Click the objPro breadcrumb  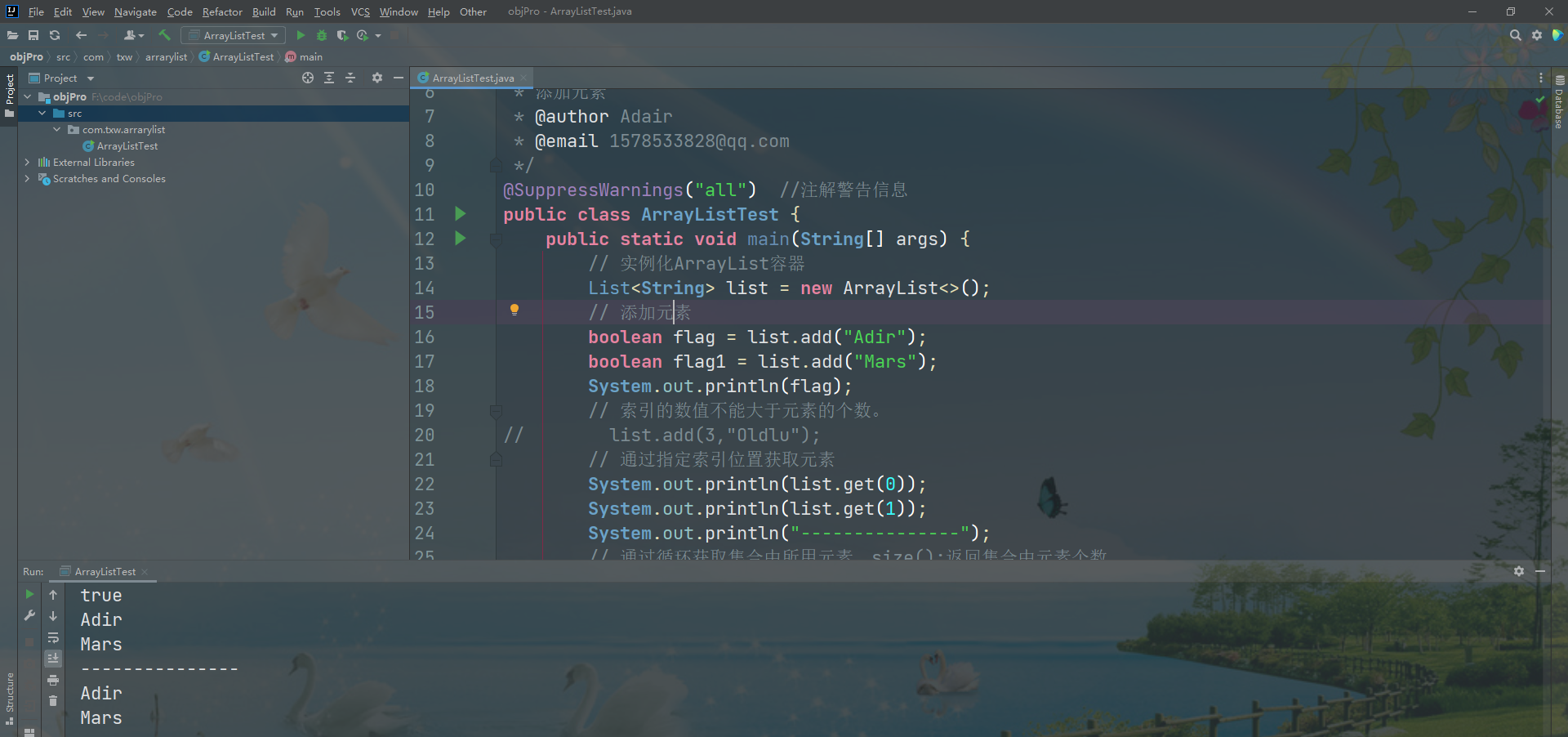(x=26, y=56)
